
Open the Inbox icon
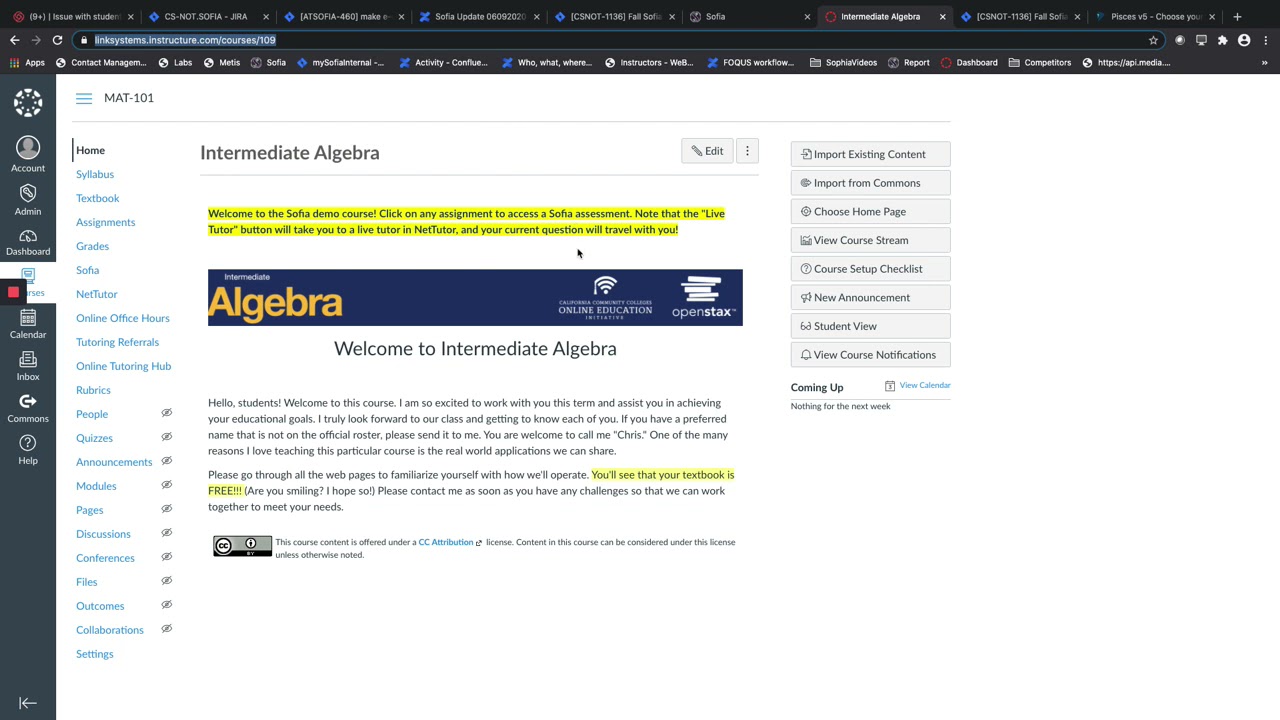(x=28, y=360)
